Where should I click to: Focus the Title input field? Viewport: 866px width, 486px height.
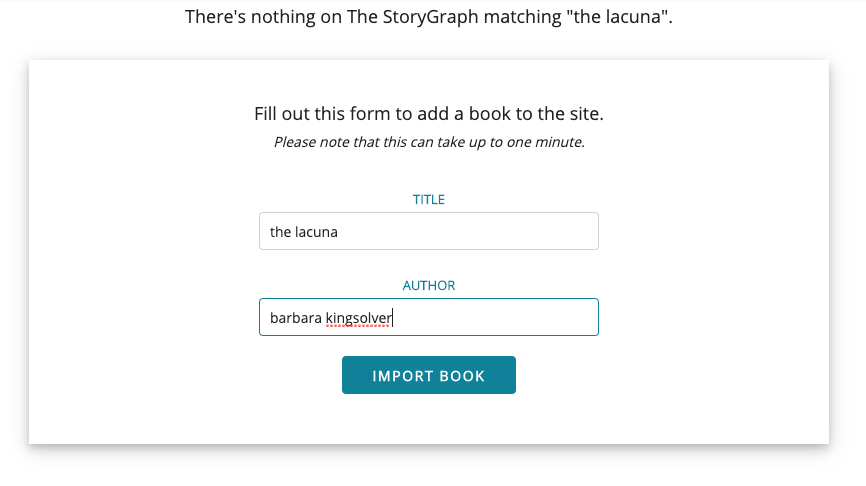(429, 231)
